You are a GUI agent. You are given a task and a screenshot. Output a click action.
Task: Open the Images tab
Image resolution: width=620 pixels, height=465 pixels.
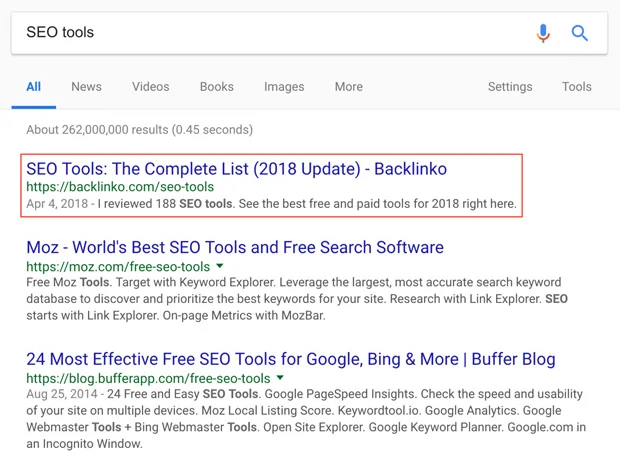(284, 87)
